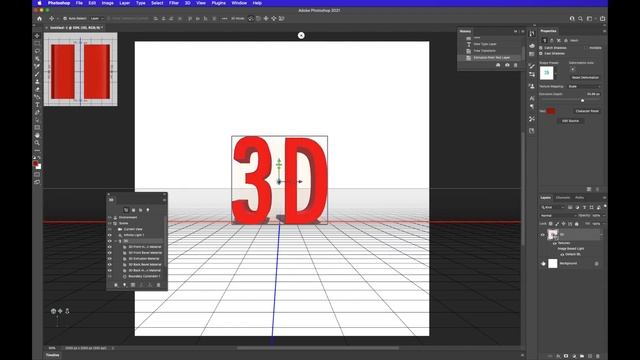Create new document from state in History

tap(498, 65)
